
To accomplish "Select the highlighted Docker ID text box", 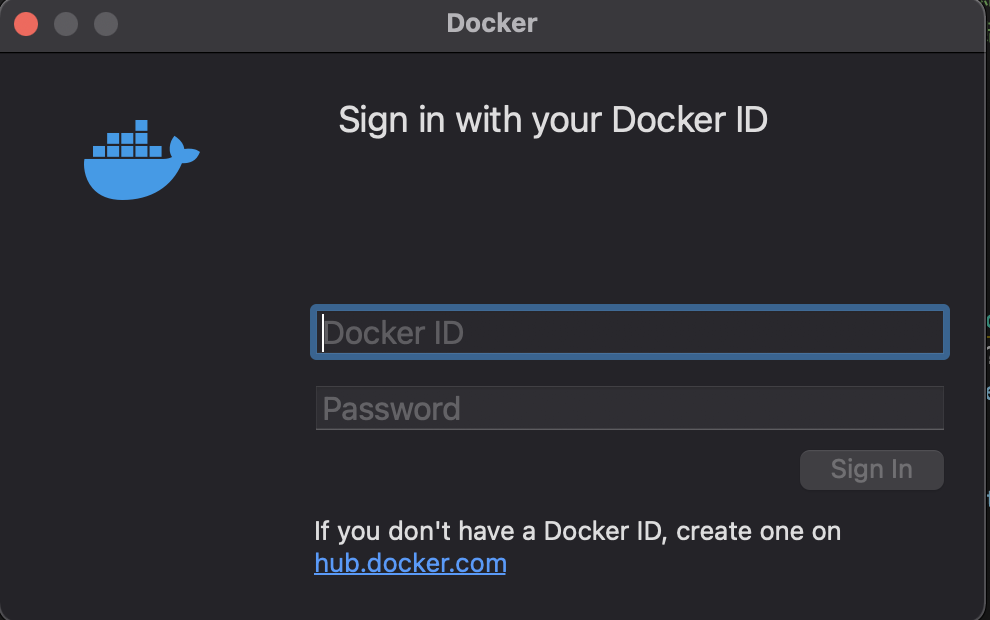I will pyautogui.click(x=628, y=332).
